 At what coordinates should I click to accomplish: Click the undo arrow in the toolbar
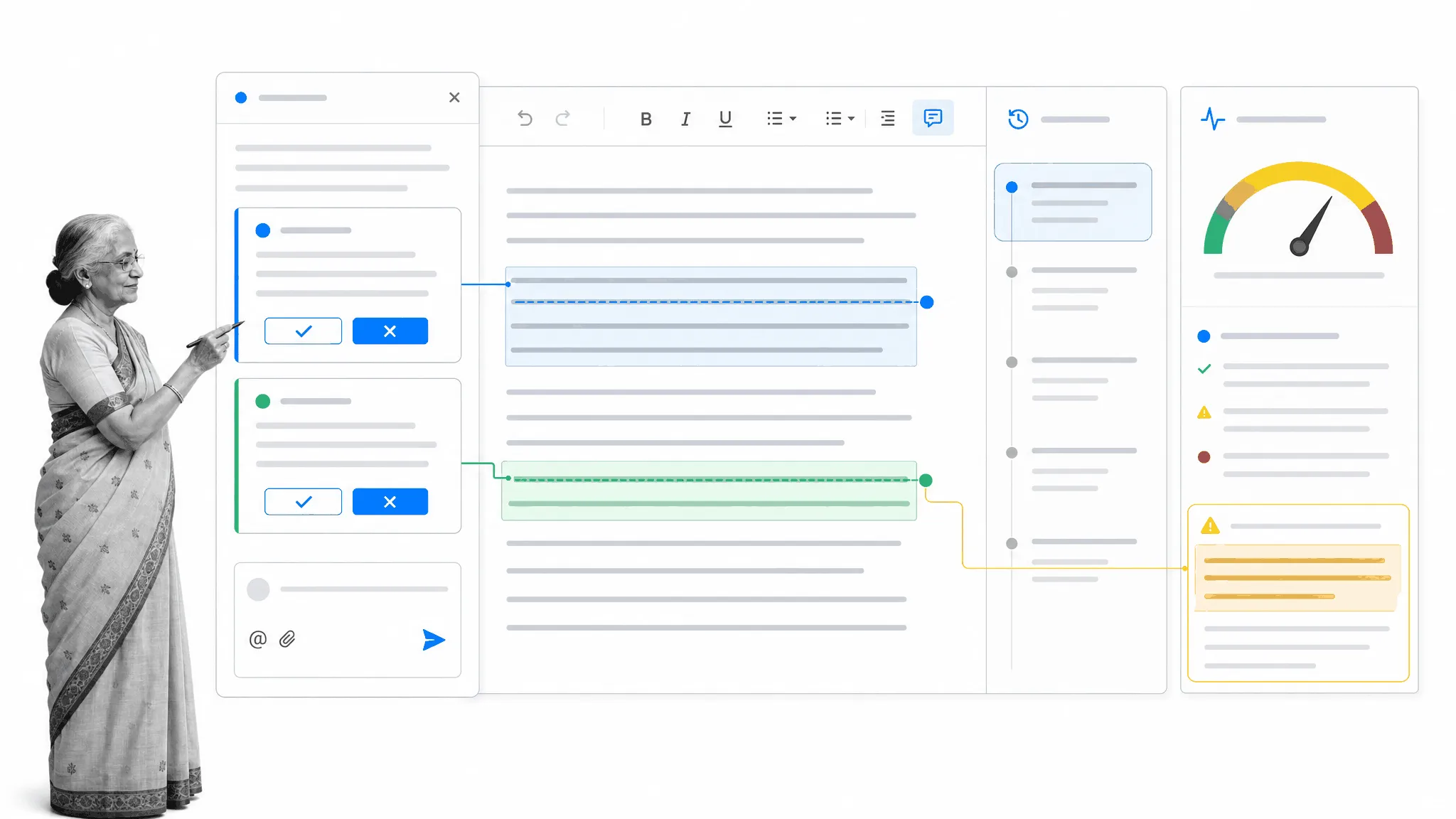pos(525,118)
